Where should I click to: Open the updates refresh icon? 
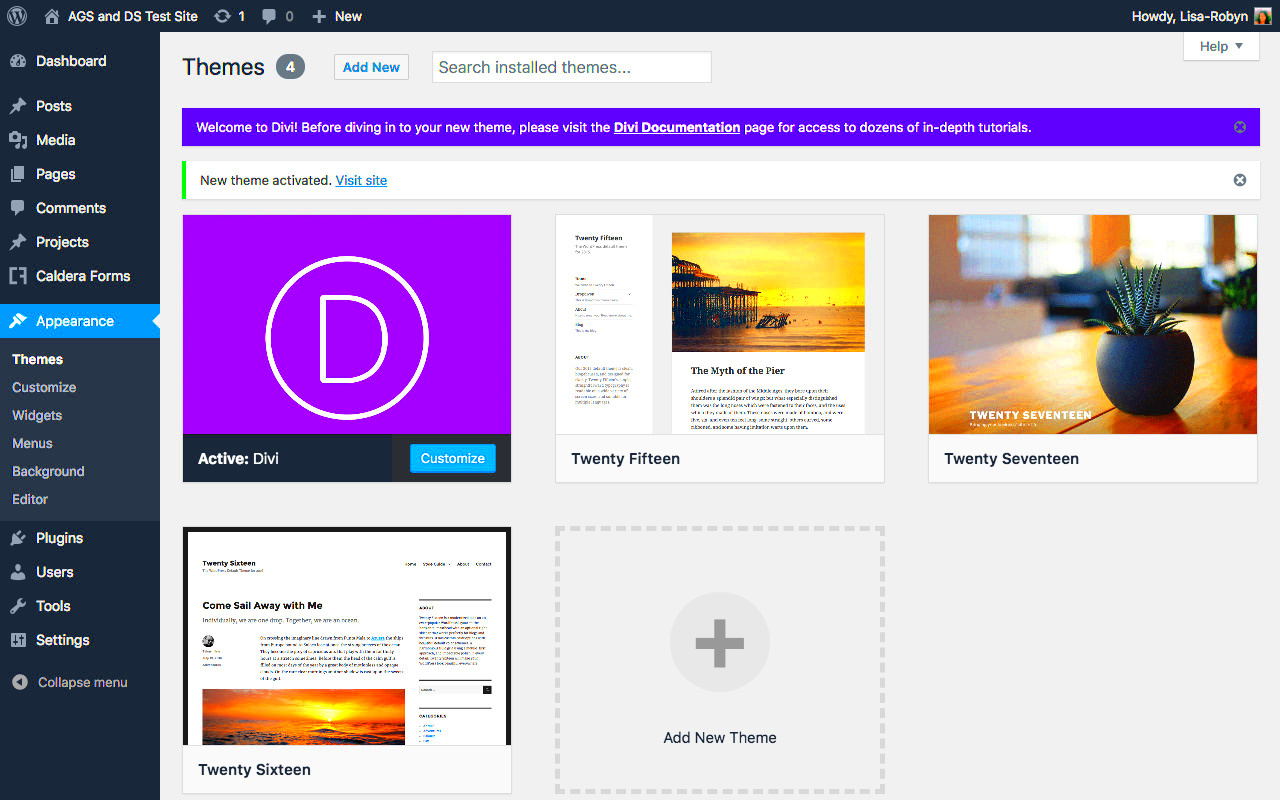pyautogui.click(x=222, y=16)
